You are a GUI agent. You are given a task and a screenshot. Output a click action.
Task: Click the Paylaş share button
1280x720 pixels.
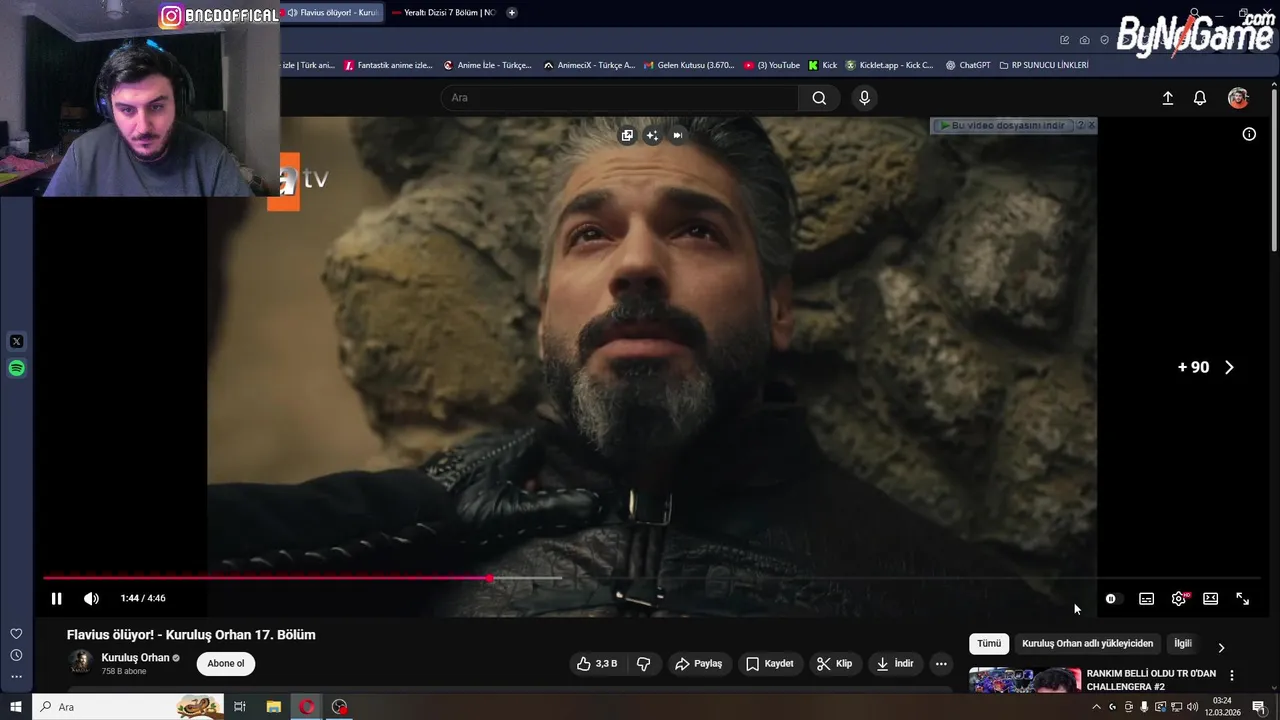pyautogui.click(x=698, y=663)
